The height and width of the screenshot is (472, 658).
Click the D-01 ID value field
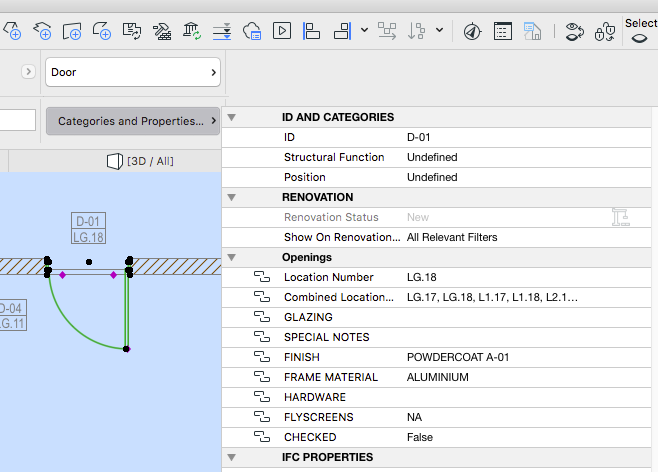[419, 137]
